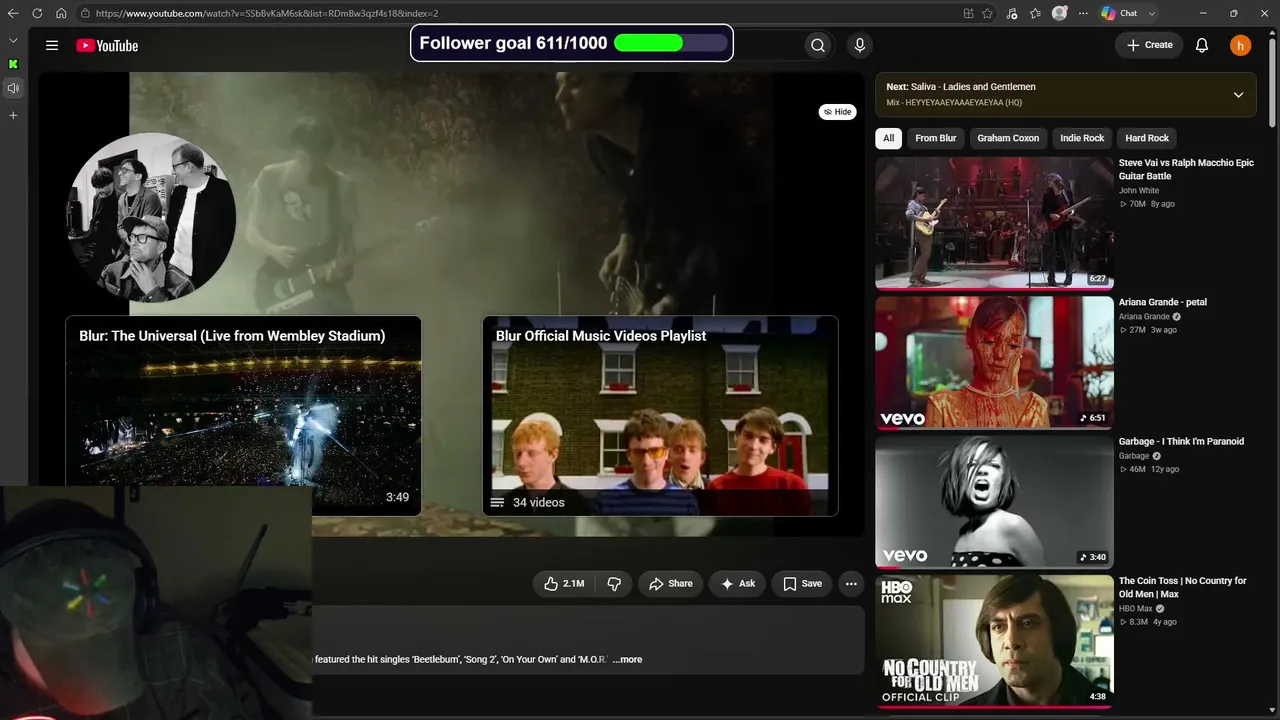The width and height of the screenshot is (1280, 720).
Task: Open the Copilot Chat dropdown arrow
Action: click(1152, 13)
